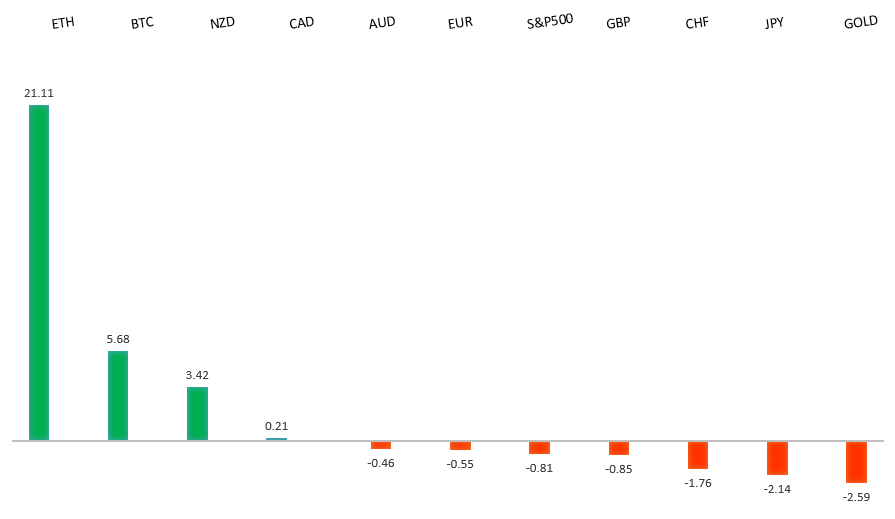Select the 0.21 value label for CAD
Viewport: 895px width, 519px height.
tap(276, 426)
